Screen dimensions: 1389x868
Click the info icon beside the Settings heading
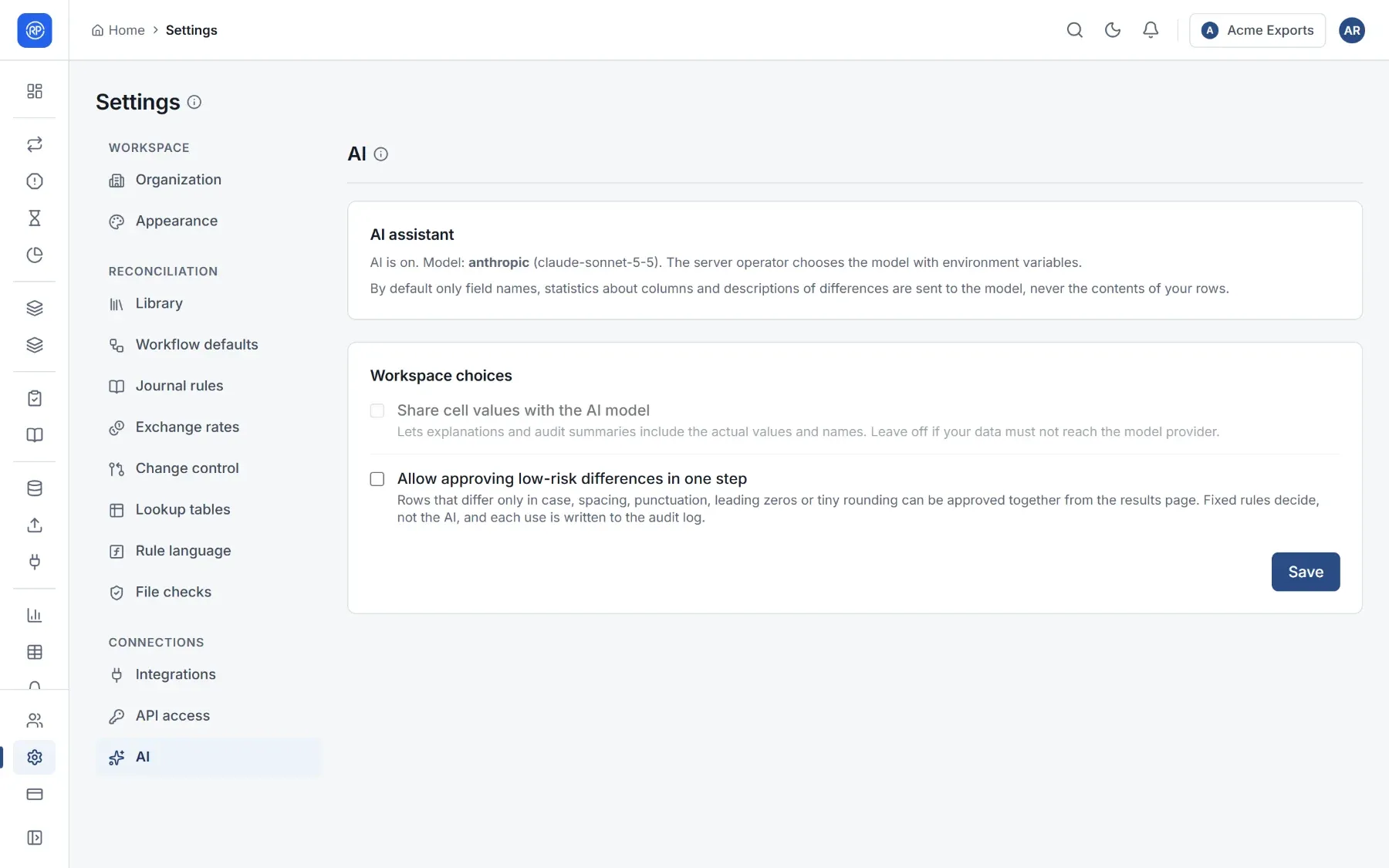tap(194, 102)
